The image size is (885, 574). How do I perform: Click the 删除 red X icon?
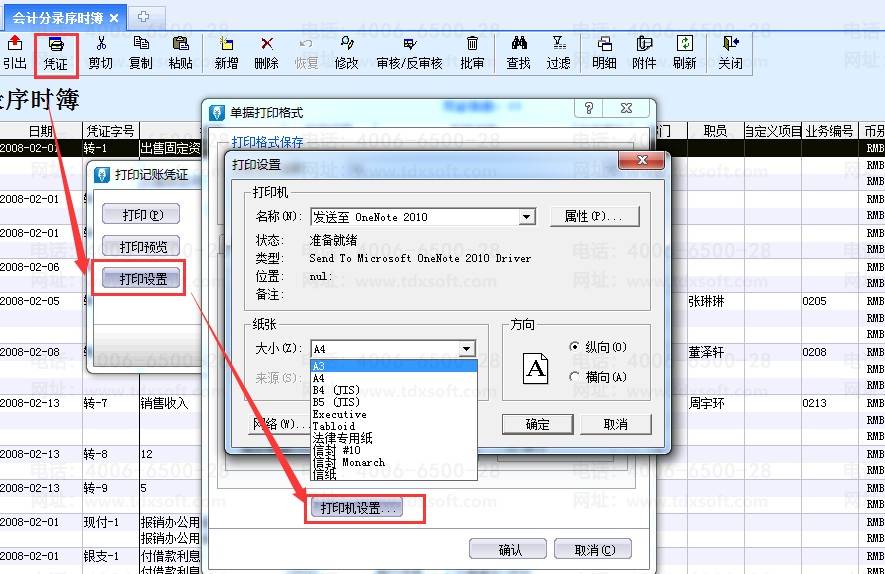tap(267, 44)
